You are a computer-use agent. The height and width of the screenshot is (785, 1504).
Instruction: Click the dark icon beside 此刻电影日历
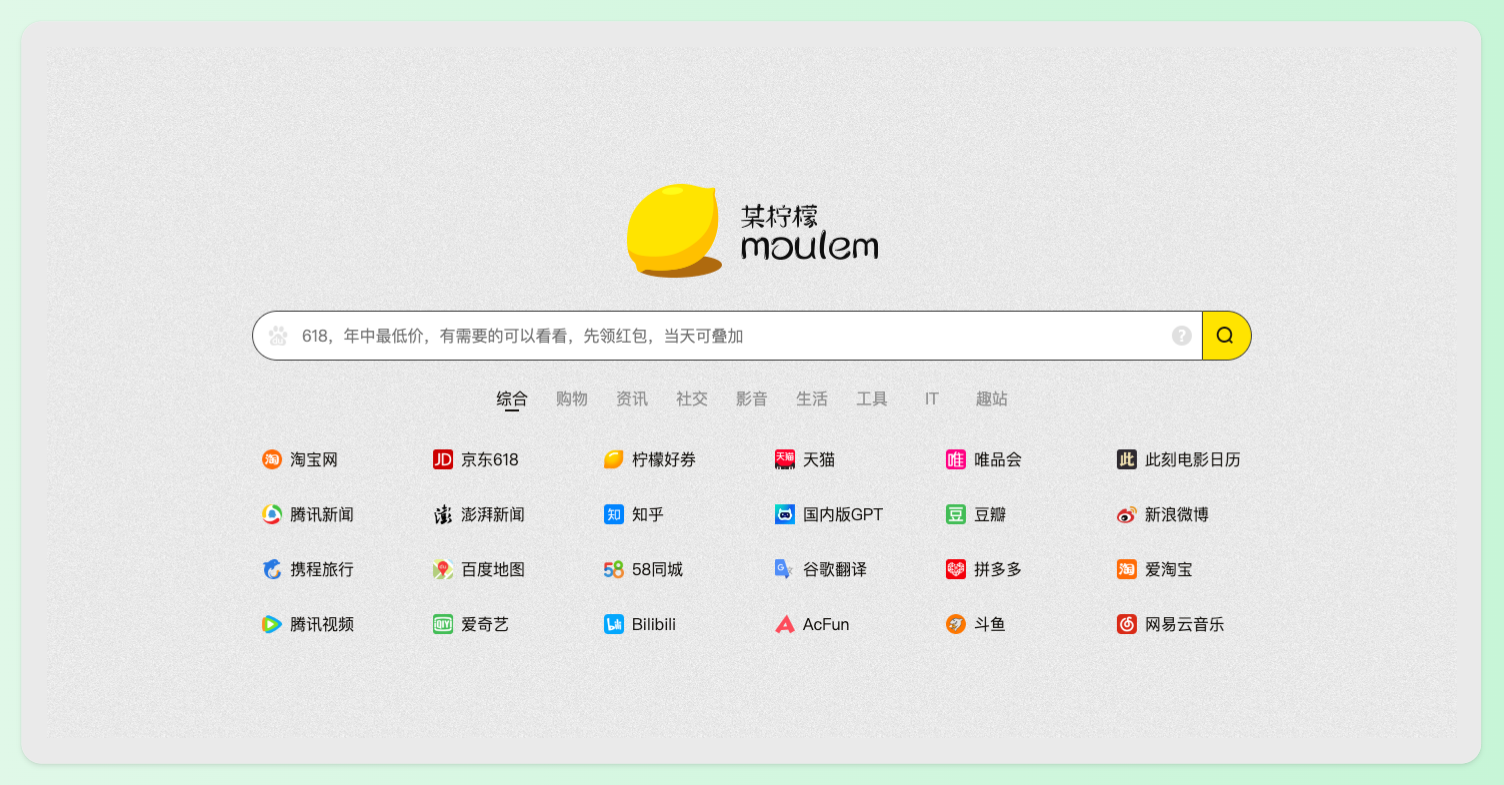coord(1127,460)
